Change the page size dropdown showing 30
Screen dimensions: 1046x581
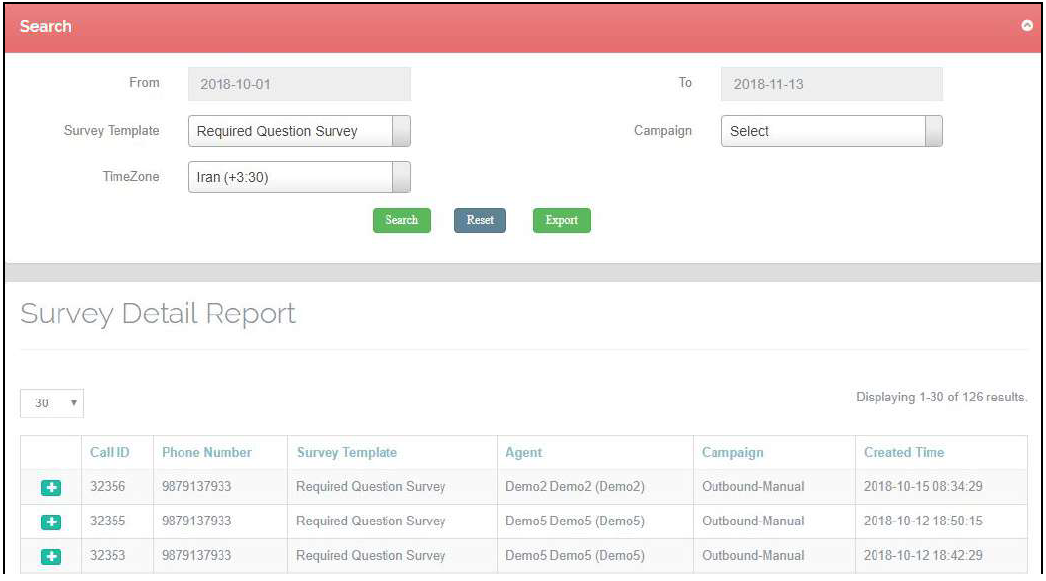[x=52, y=403]
